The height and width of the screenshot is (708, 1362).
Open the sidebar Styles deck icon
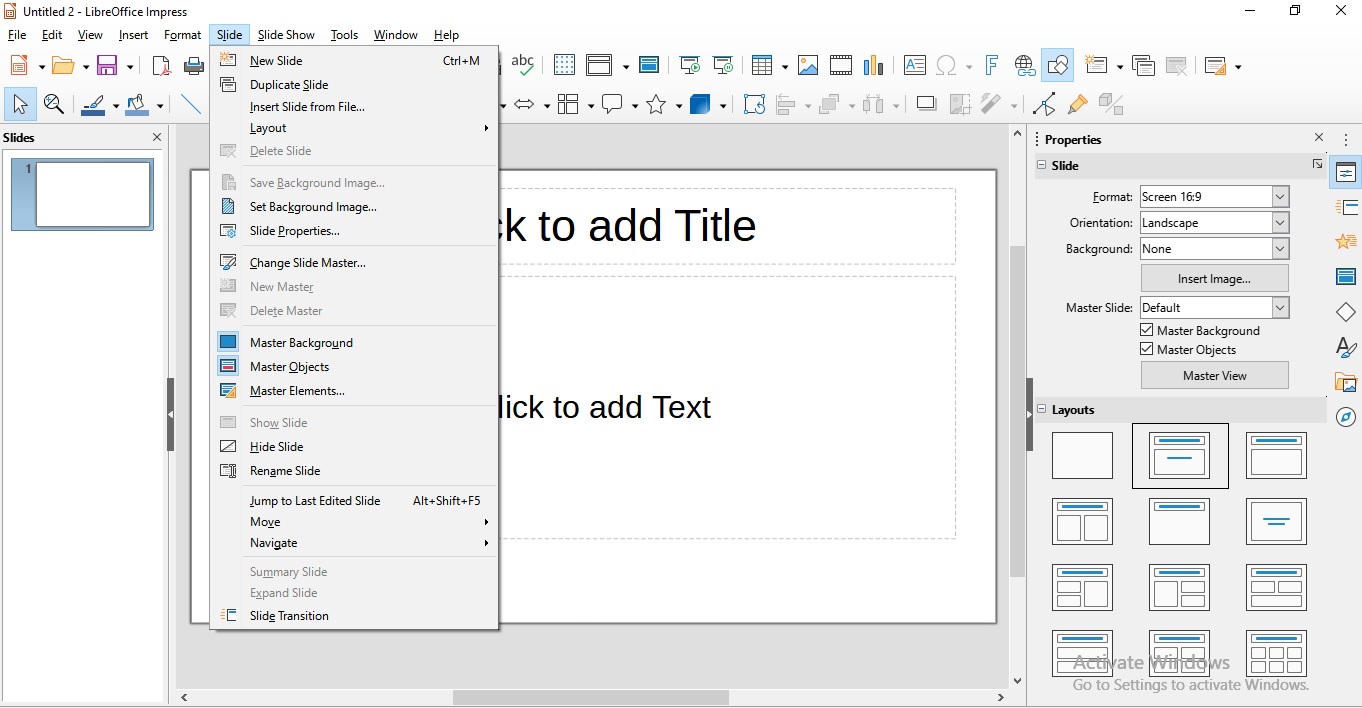click(x=1346, y=347)
